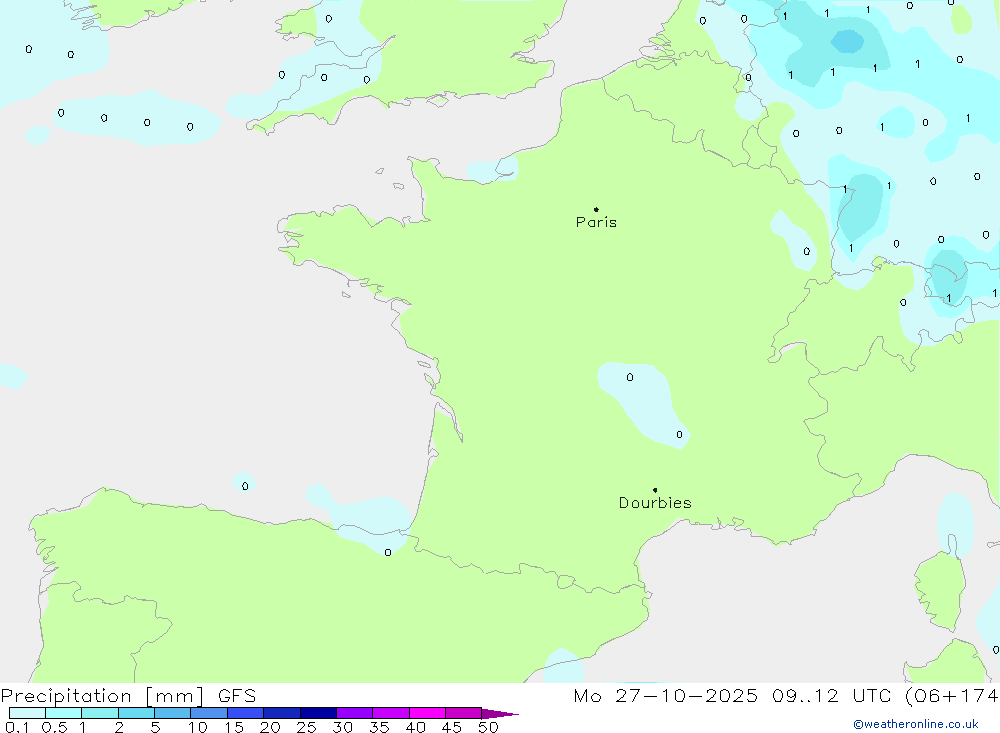Click the '25' legend scale label

tap(306, 727)
